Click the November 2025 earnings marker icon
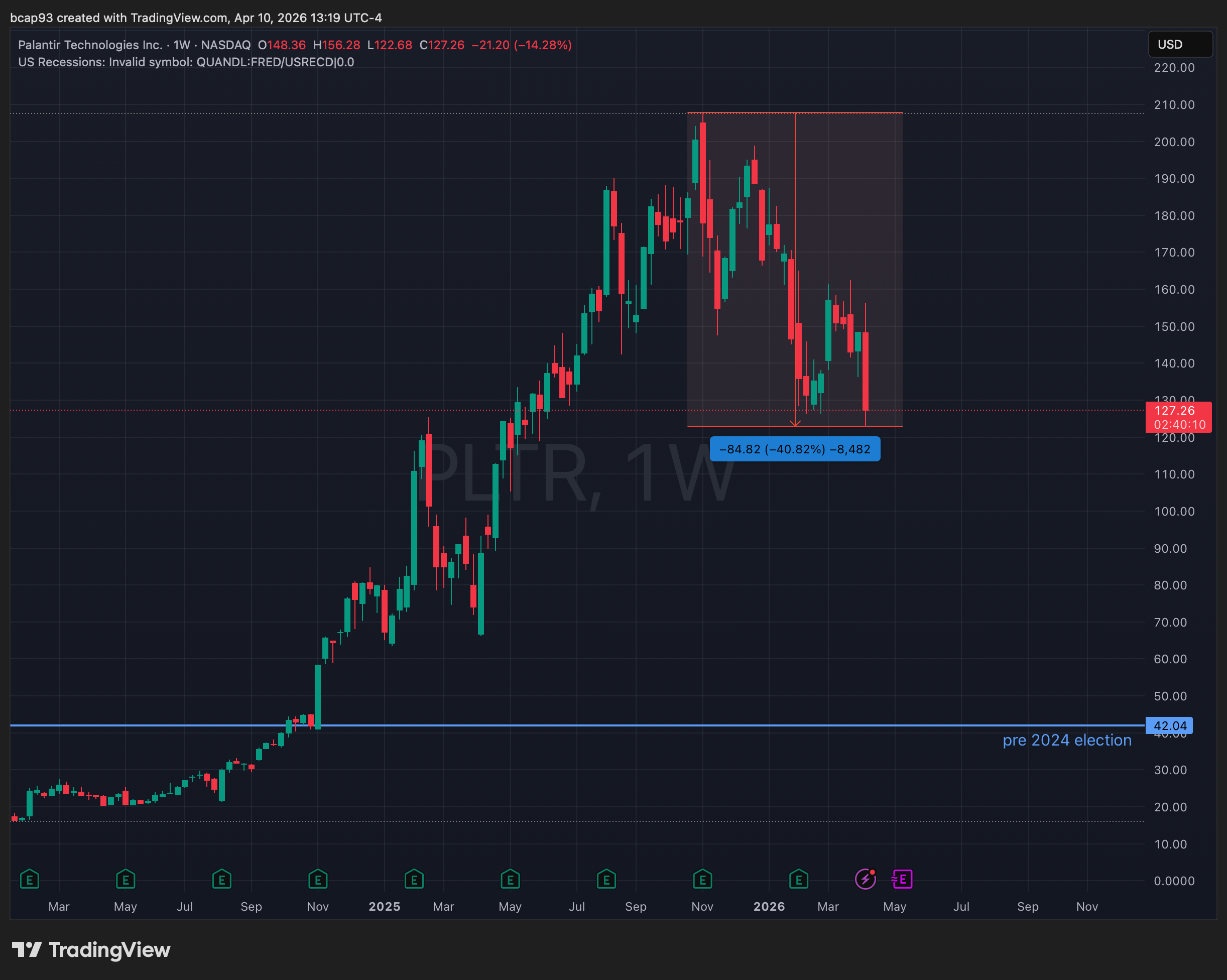 click(702, 879)
